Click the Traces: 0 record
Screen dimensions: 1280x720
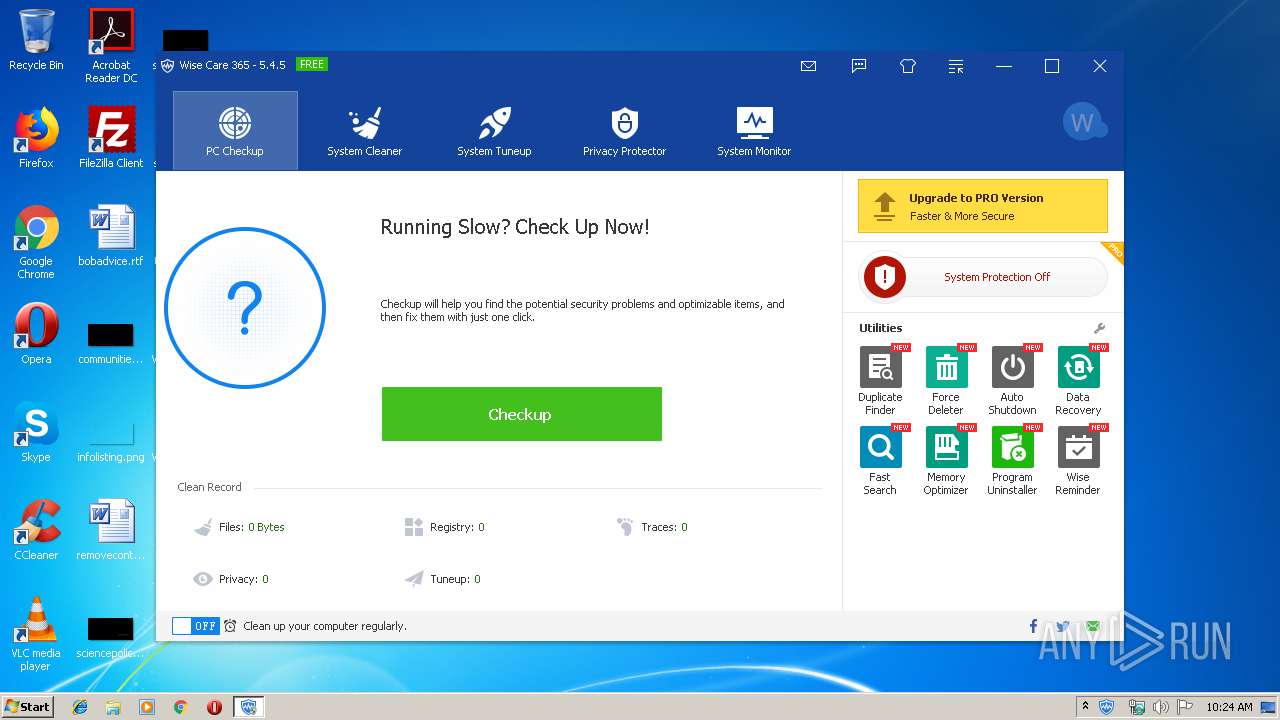[652, 527]
